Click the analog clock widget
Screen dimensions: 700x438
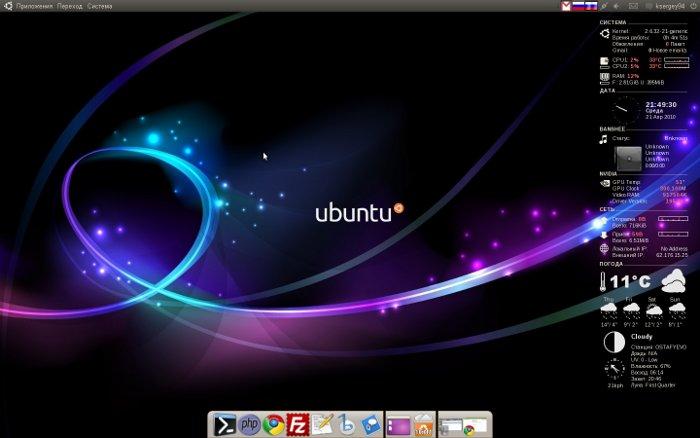(x=625, y=109)
